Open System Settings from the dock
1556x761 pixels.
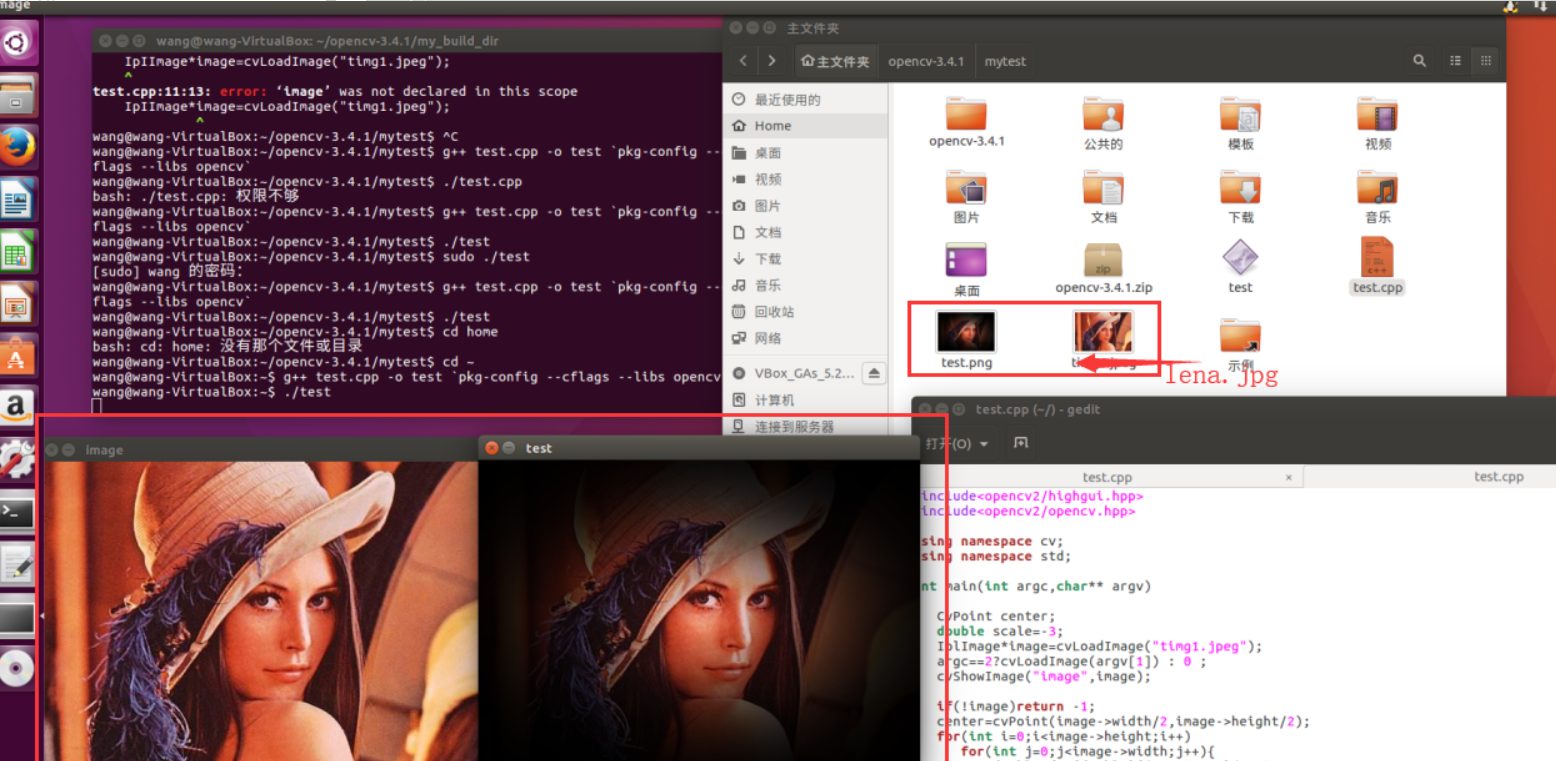pyautogui.click(x=18, y=460)
